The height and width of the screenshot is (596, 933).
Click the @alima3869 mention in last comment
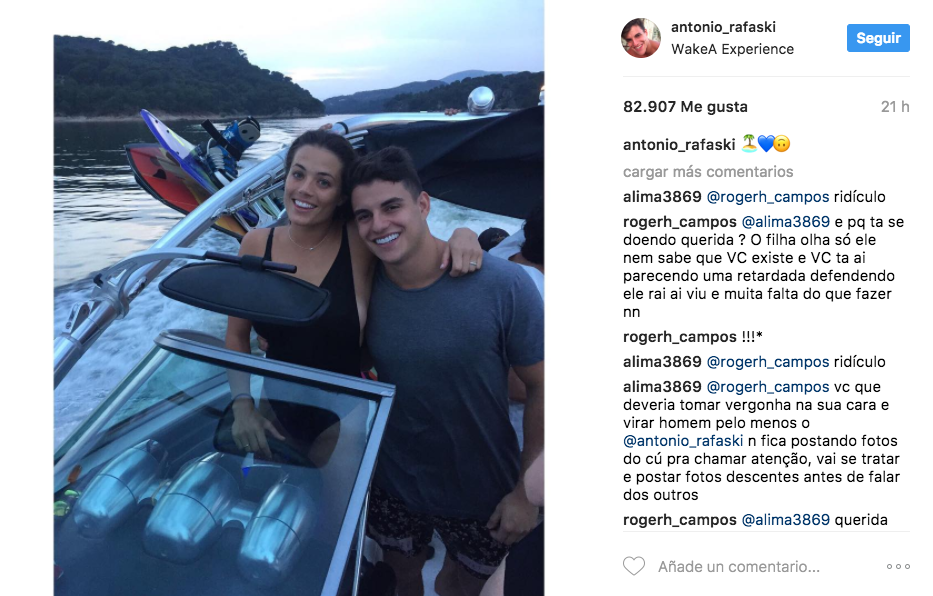coord(785,520)
